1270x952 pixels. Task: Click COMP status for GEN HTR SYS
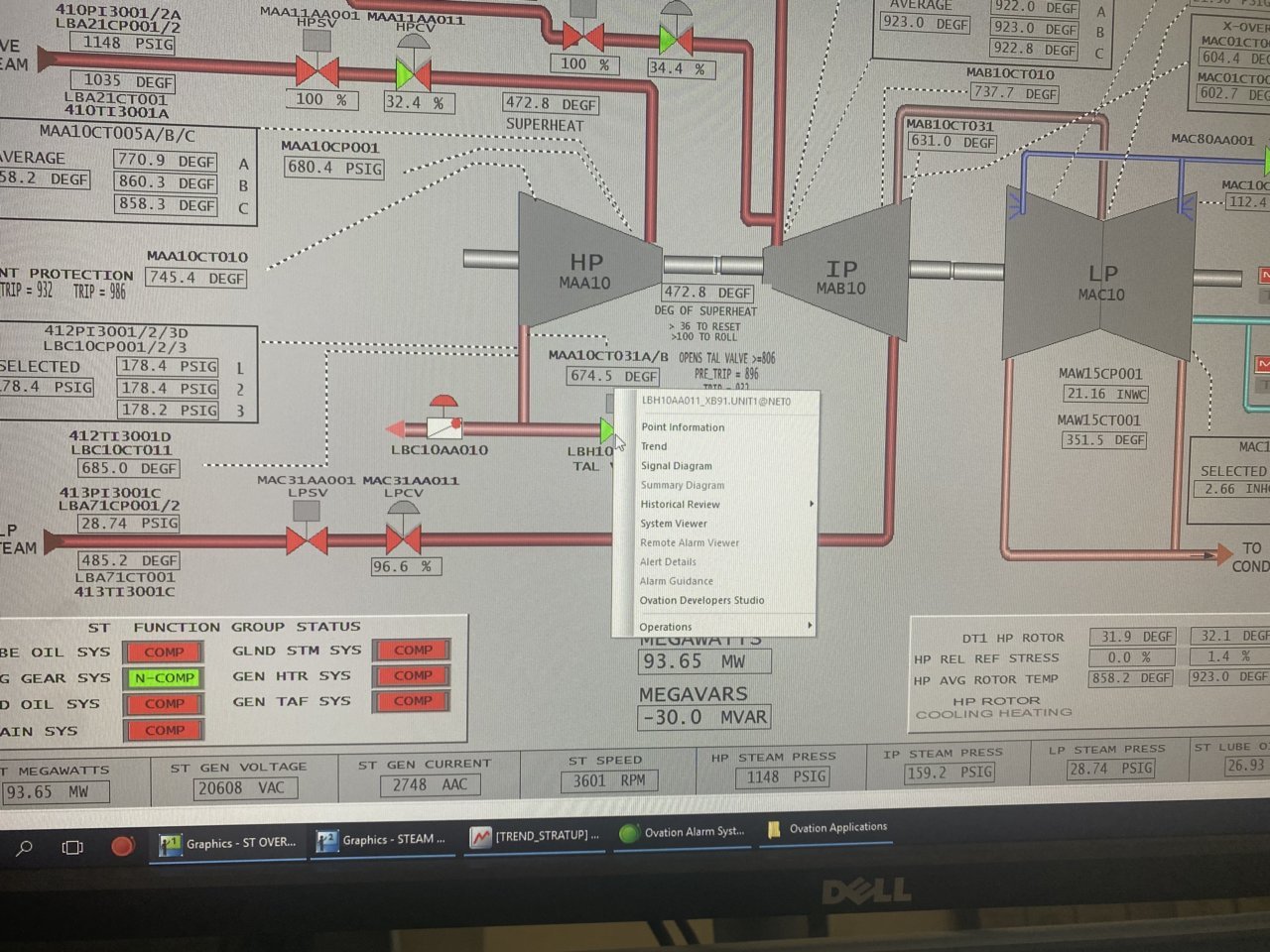coord(413,675)
